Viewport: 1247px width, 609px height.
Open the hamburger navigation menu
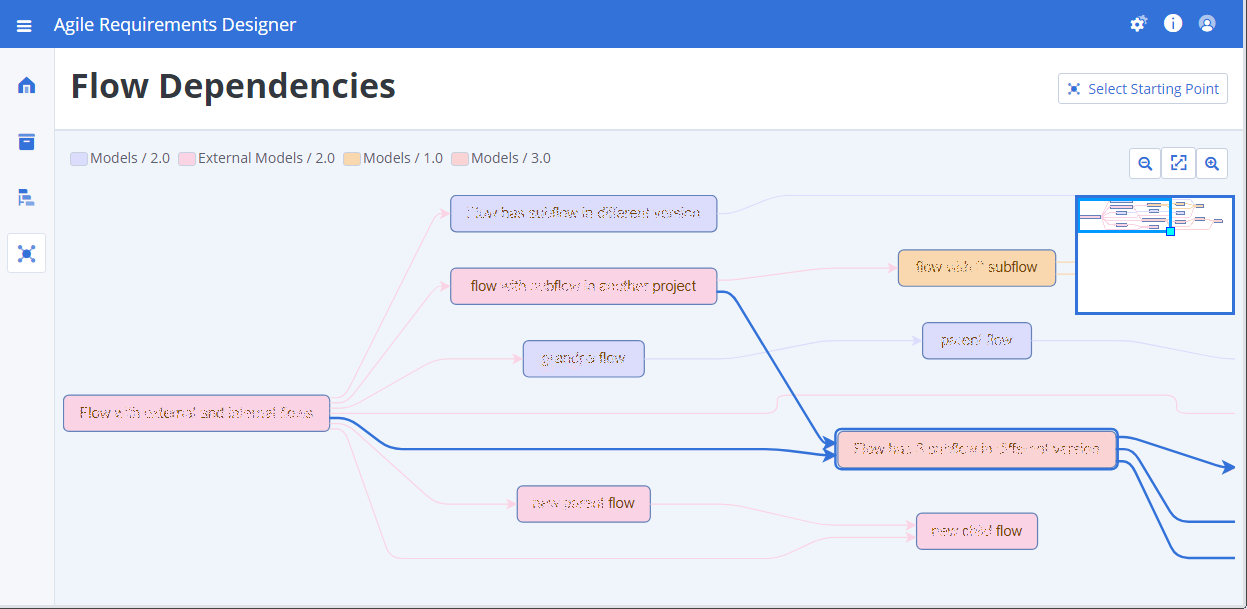tap(25, 23)
